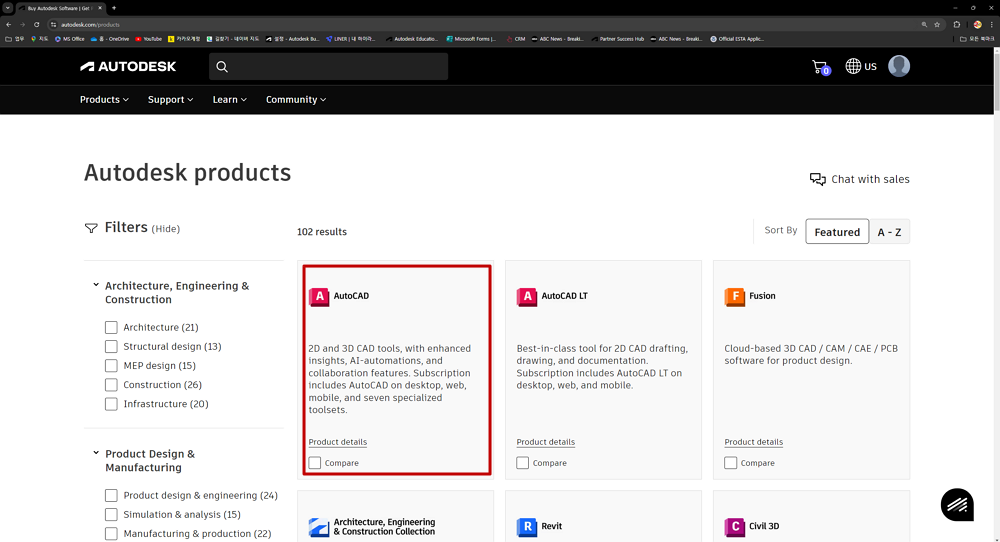This screenshot has width=1000, height=542.
Task: Click the Civil 3D product icon
Action: (x=735, y=527)
